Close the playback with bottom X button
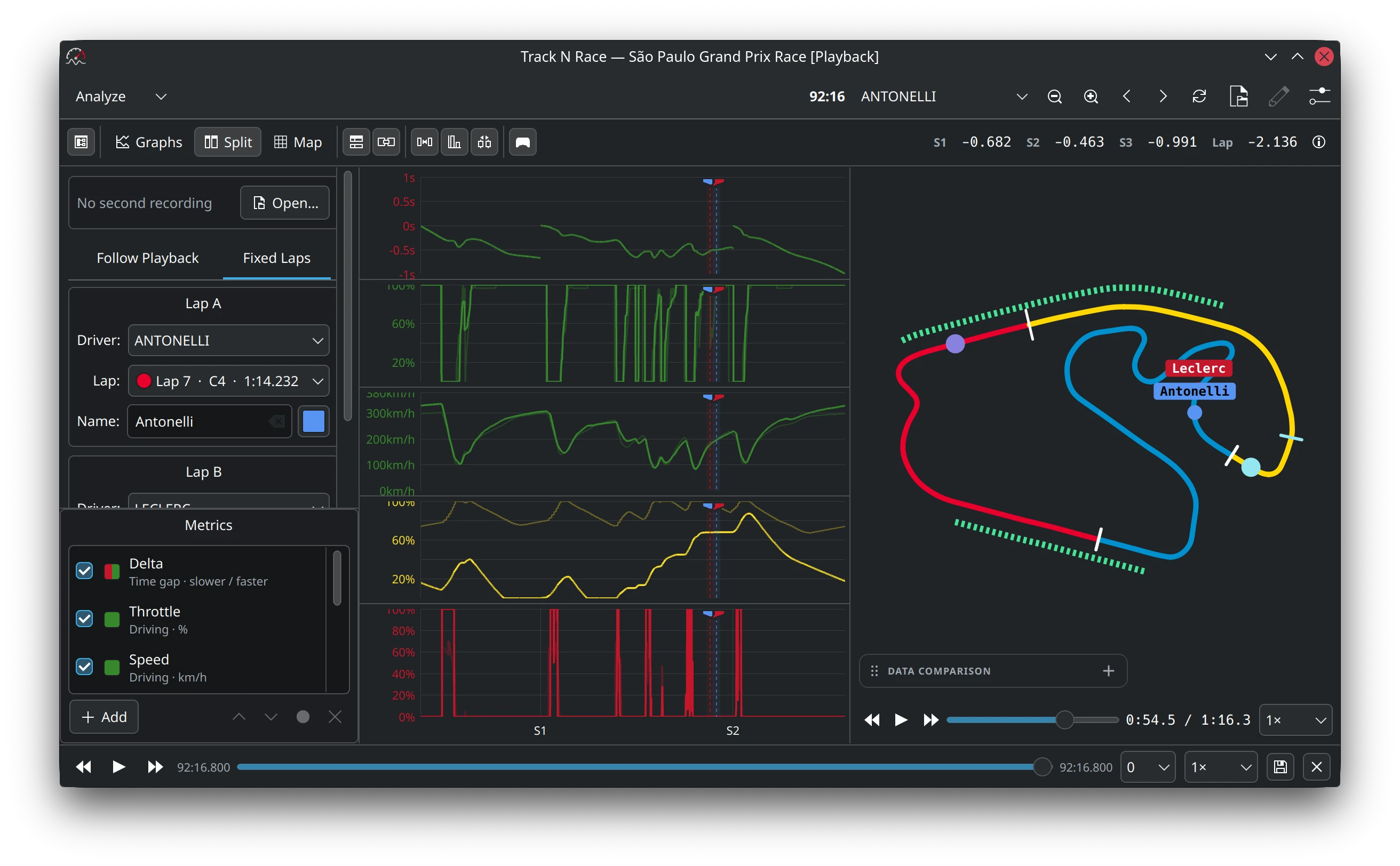Image resolution: width=1400 pixels, height=866 pixels. tap(1316, 767)
